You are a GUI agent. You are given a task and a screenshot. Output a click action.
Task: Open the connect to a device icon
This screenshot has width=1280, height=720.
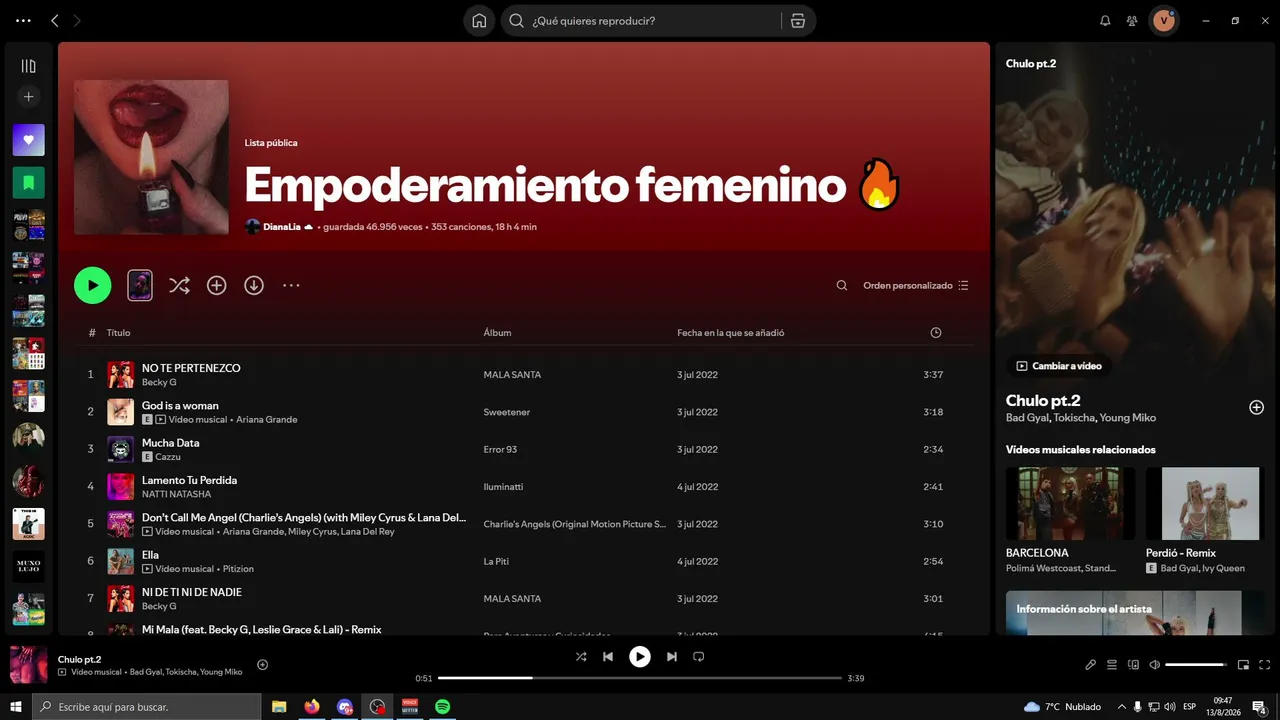click(1133, 665)
